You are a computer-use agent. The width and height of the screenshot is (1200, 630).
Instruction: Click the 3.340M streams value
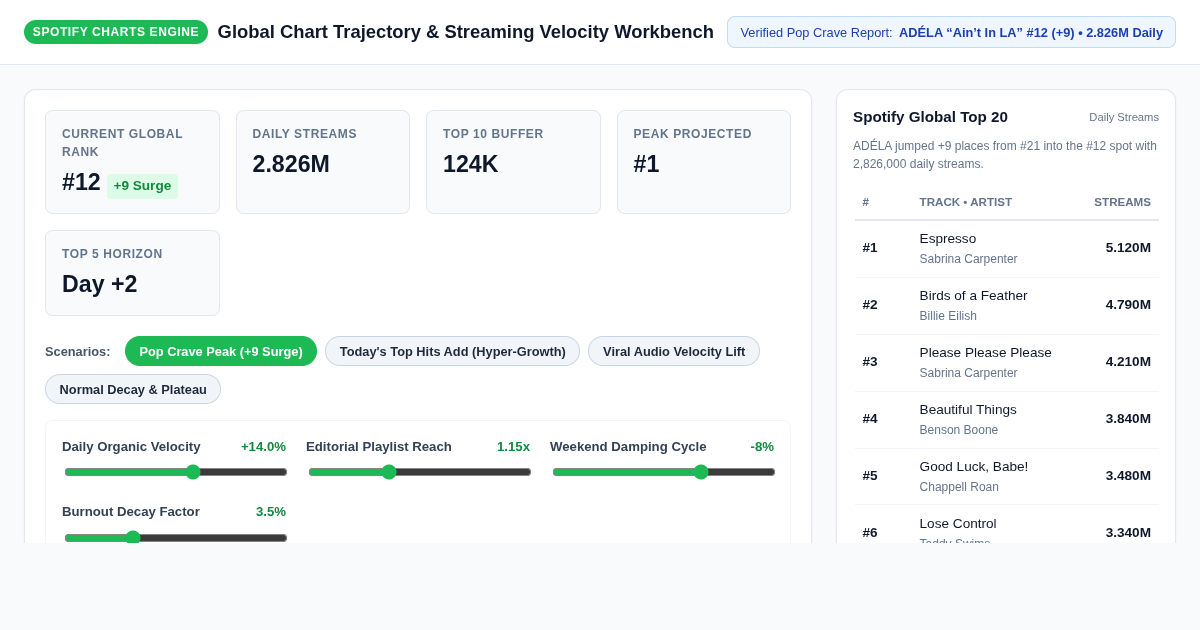click(1128, 533)
